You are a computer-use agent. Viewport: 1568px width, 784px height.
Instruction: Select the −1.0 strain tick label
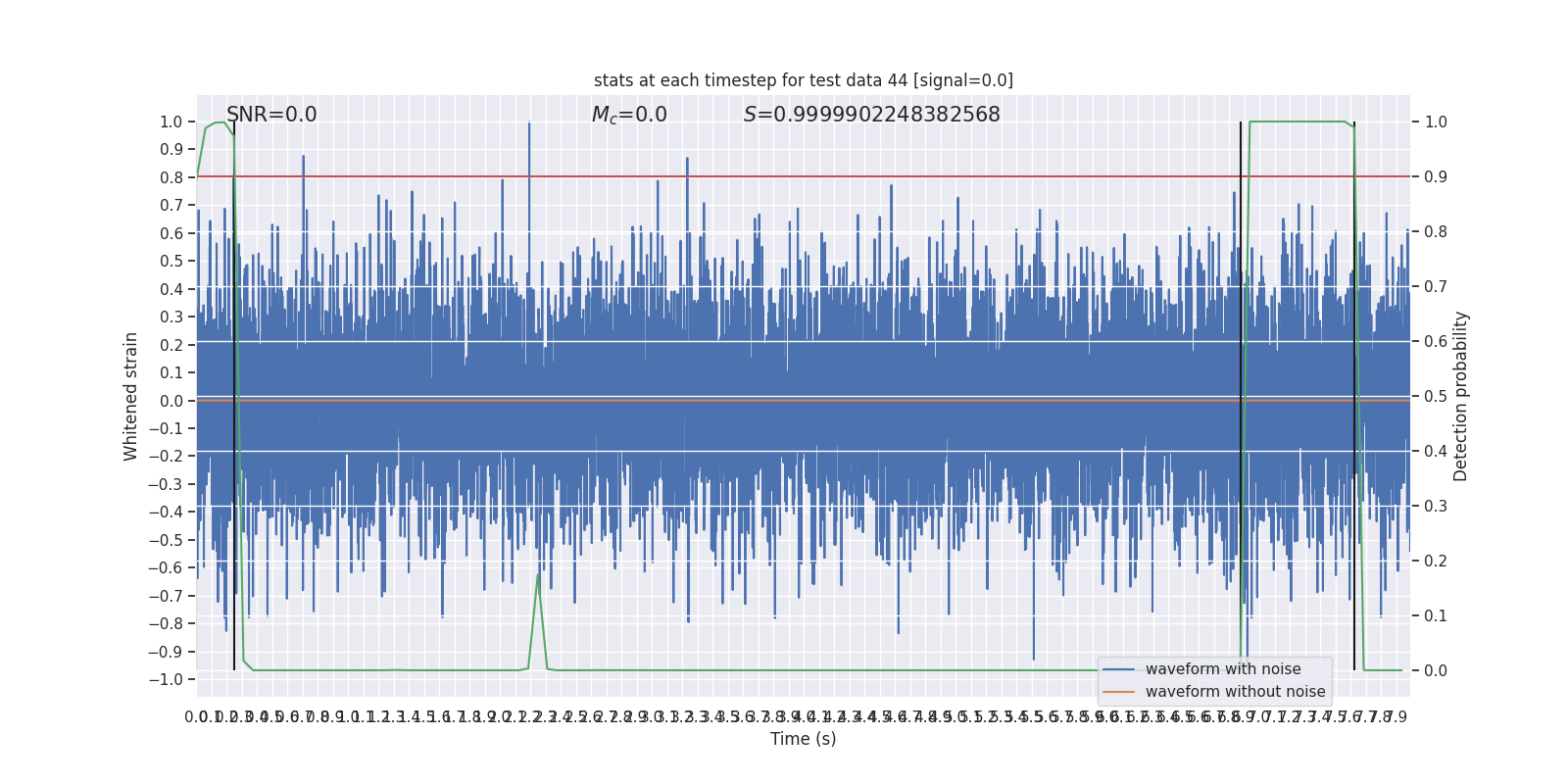click(x=166, y=679)
